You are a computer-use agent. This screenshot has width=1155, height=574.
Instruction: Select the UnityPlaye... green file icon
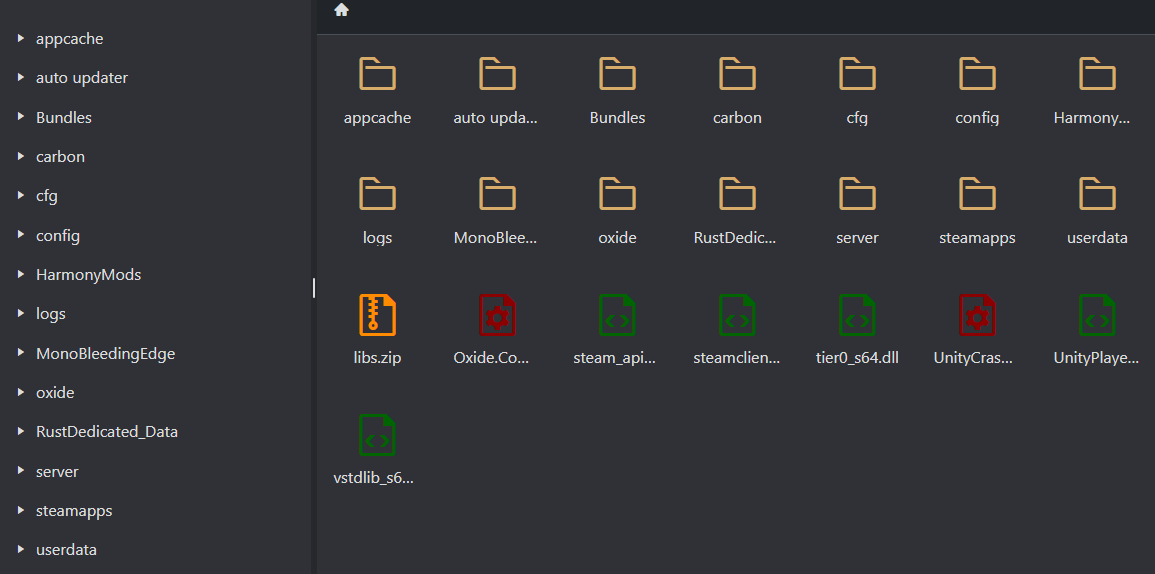[x=1097, y=314]
